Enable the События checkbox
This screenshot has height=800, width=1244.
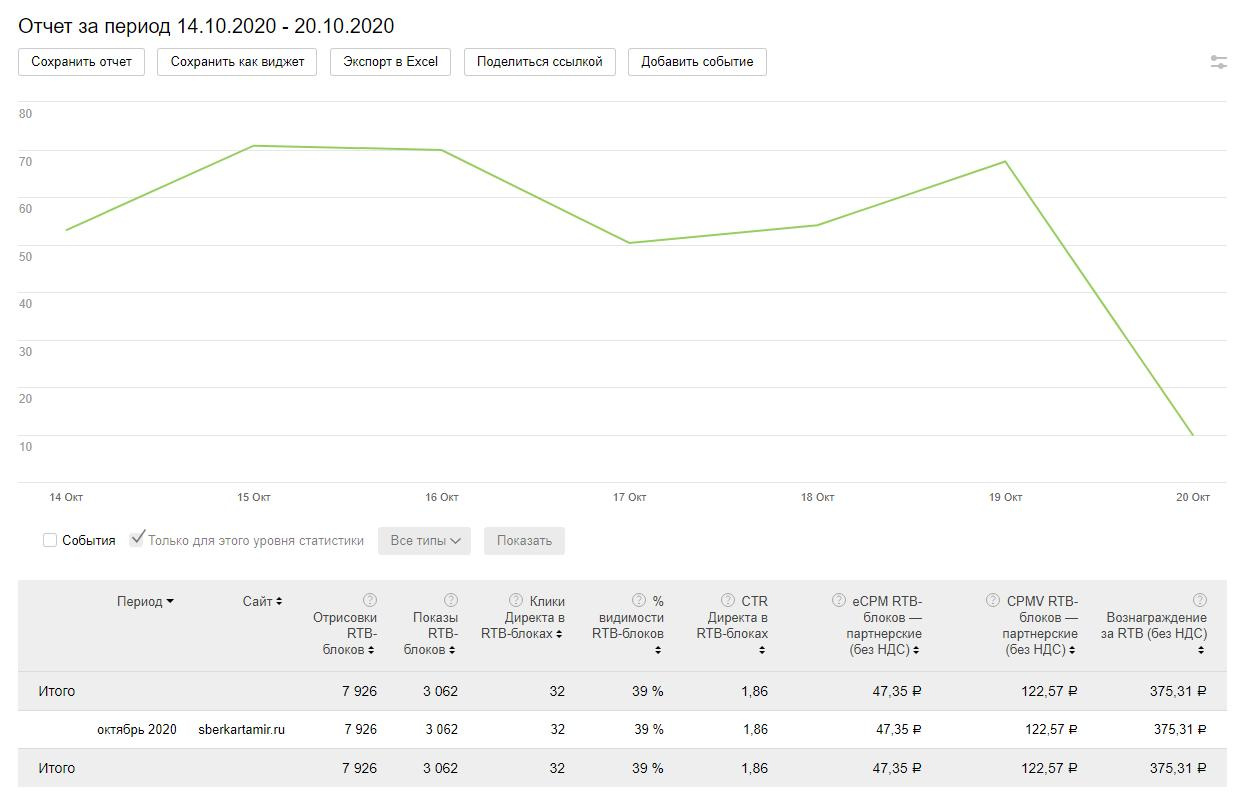tap(50, 540)
